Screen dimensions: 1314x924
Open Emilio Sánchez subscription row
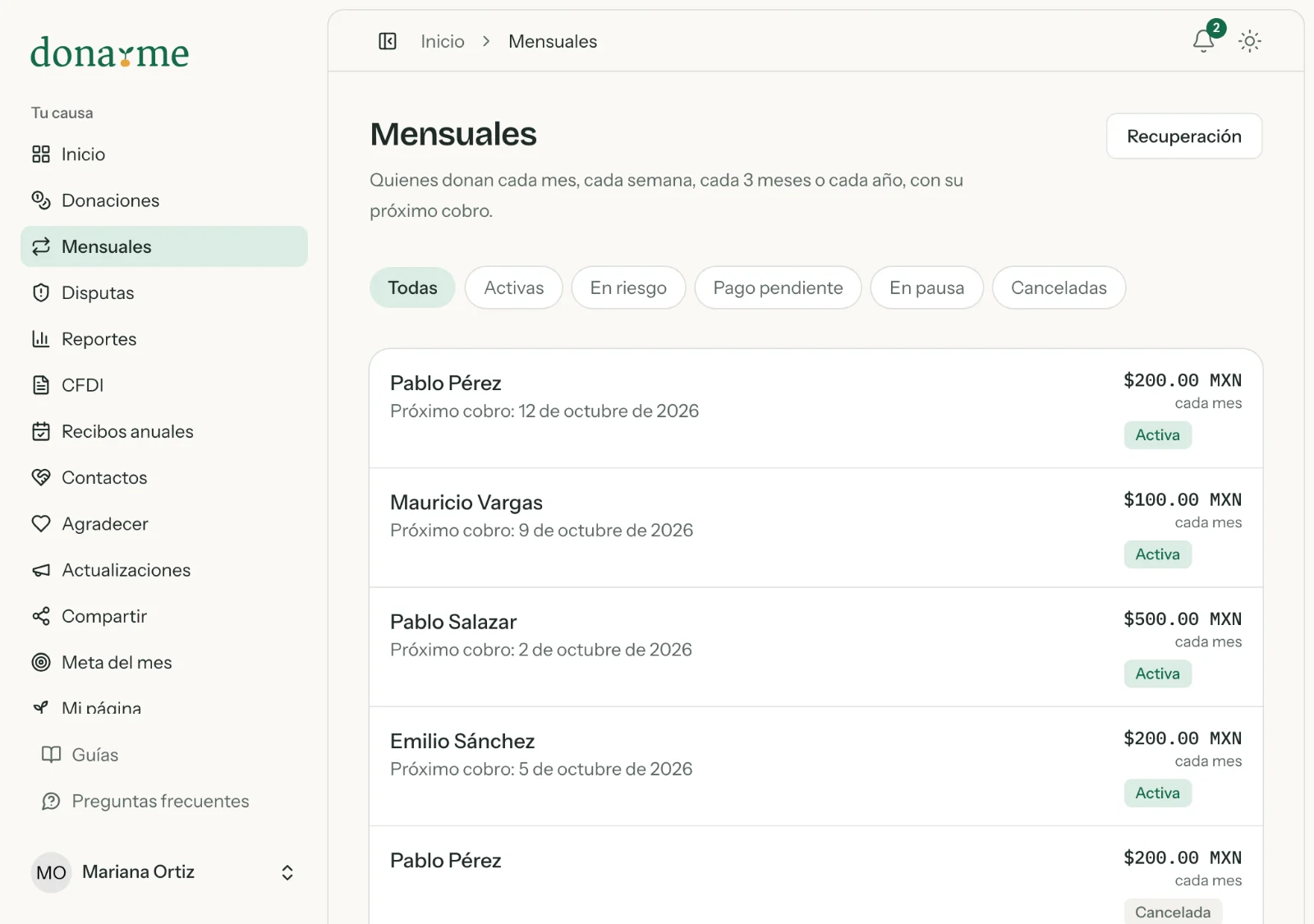click(x=816, y=766)
